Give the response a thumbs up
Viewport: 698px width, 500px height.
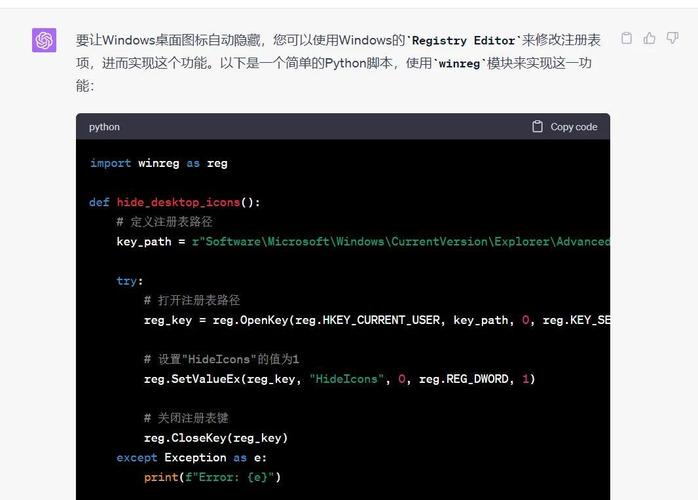pyautogui.click(x=649, y=39)
